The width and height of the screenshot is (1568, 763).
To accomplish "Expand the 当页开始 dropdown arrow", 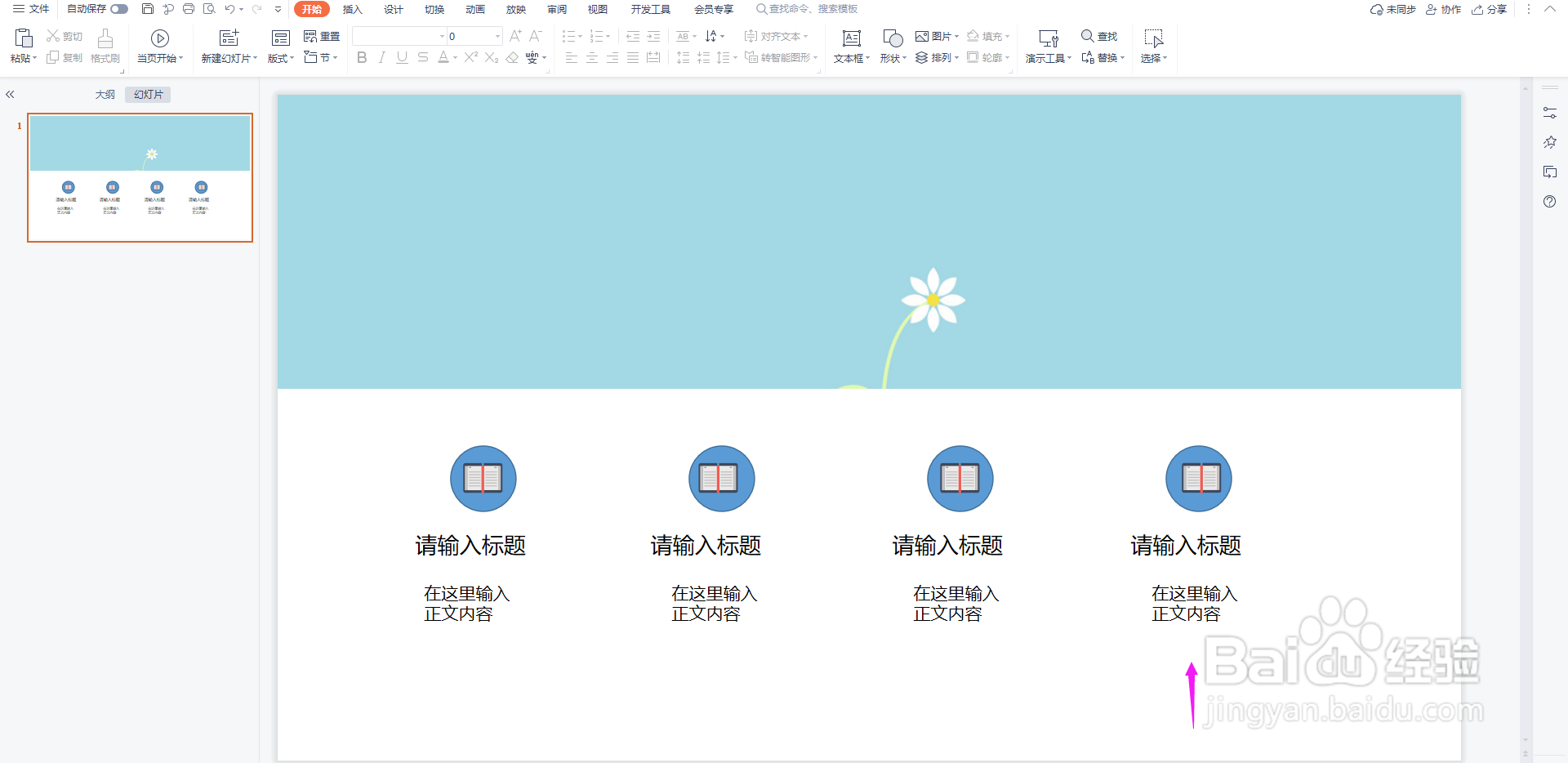I will pyautogui.click(x=180, y=58).
